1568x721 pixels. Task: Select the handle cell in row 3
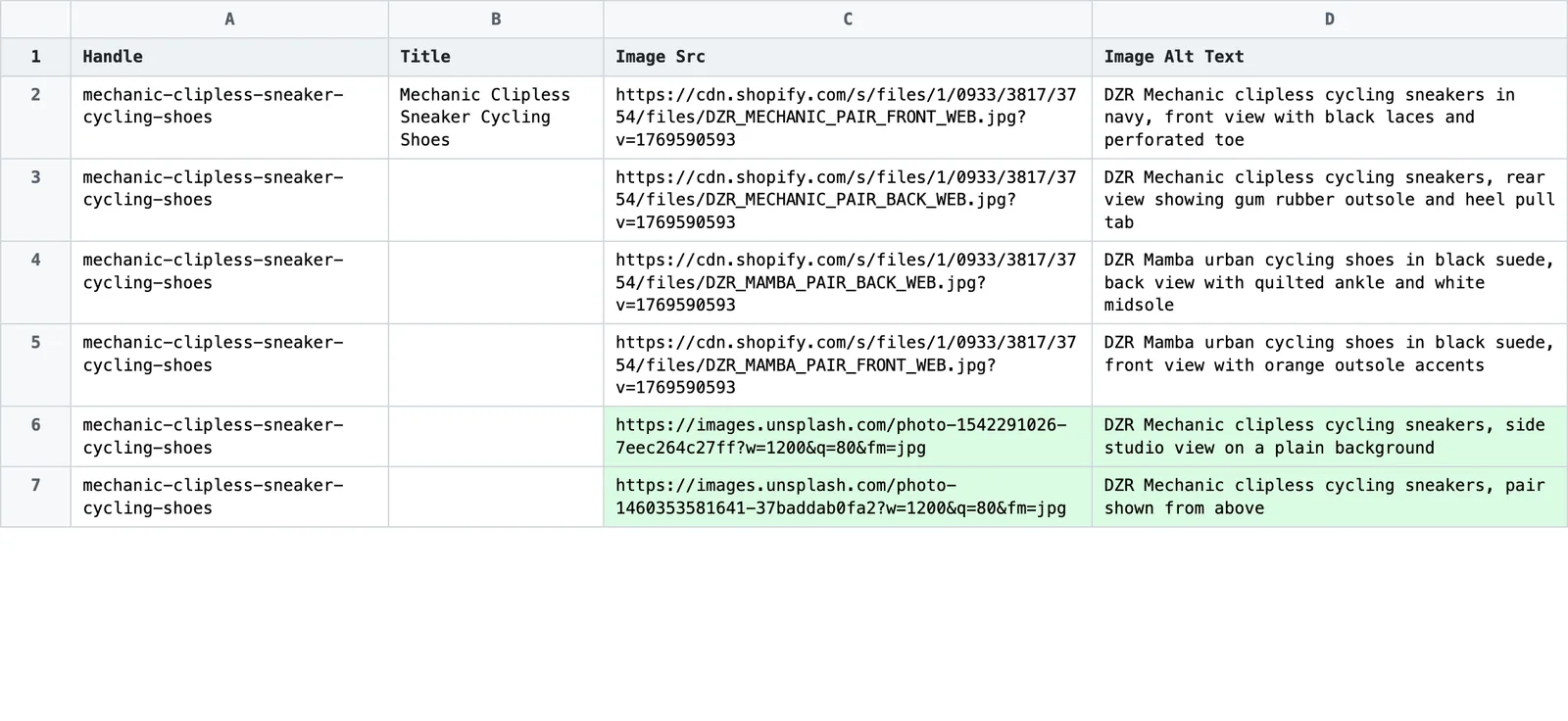pyautogui.click(x=229, y=200)
